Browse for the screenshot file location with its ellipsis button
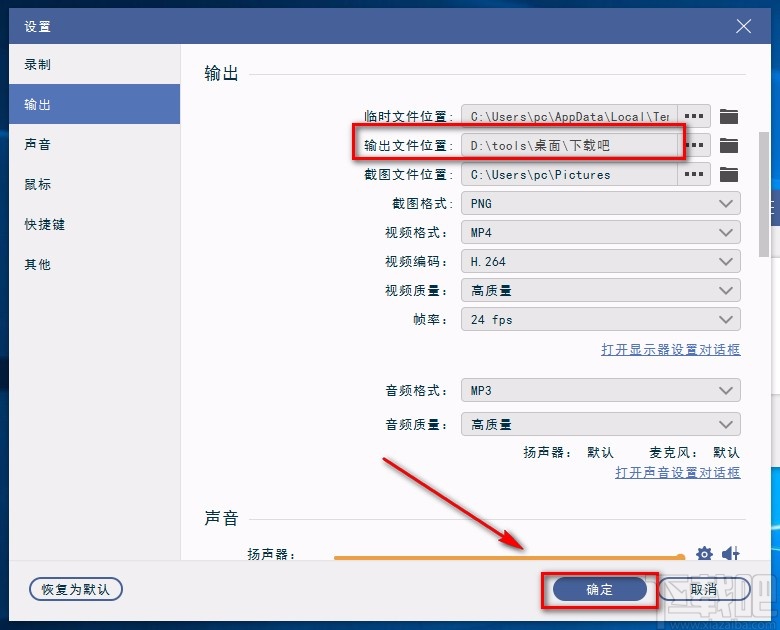Viewport: 780px width, 630px height. click(693, 174)
